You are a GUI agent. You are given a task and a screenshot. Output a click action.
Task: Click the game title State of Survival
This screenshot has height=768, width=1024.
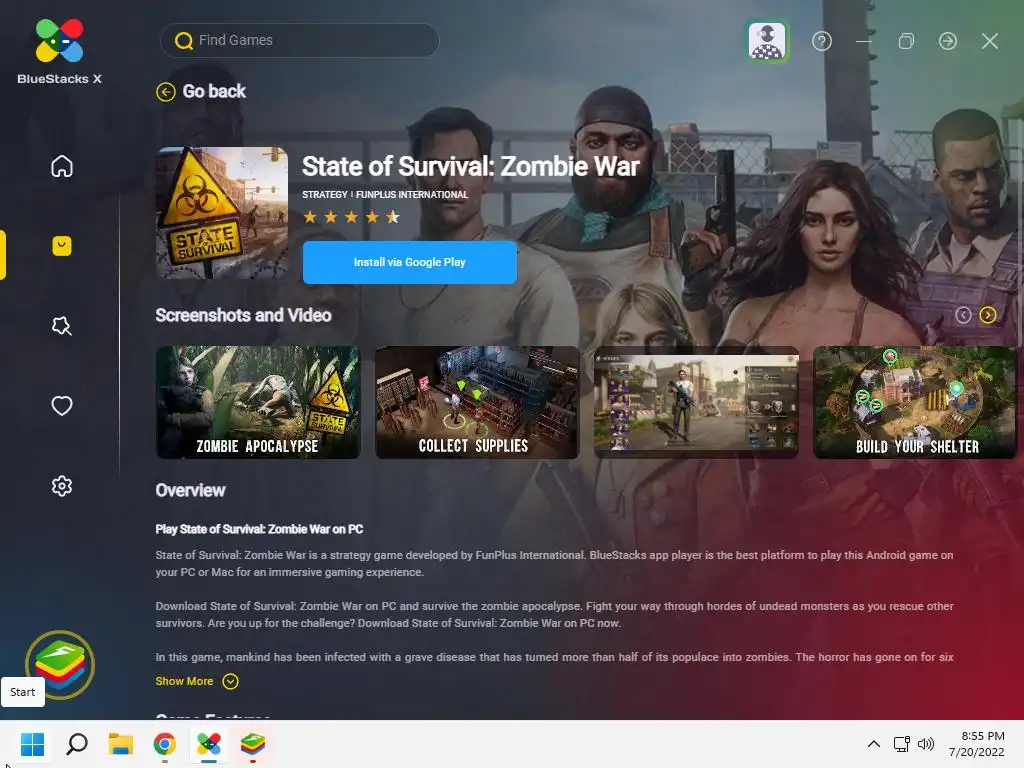[470, 167]
